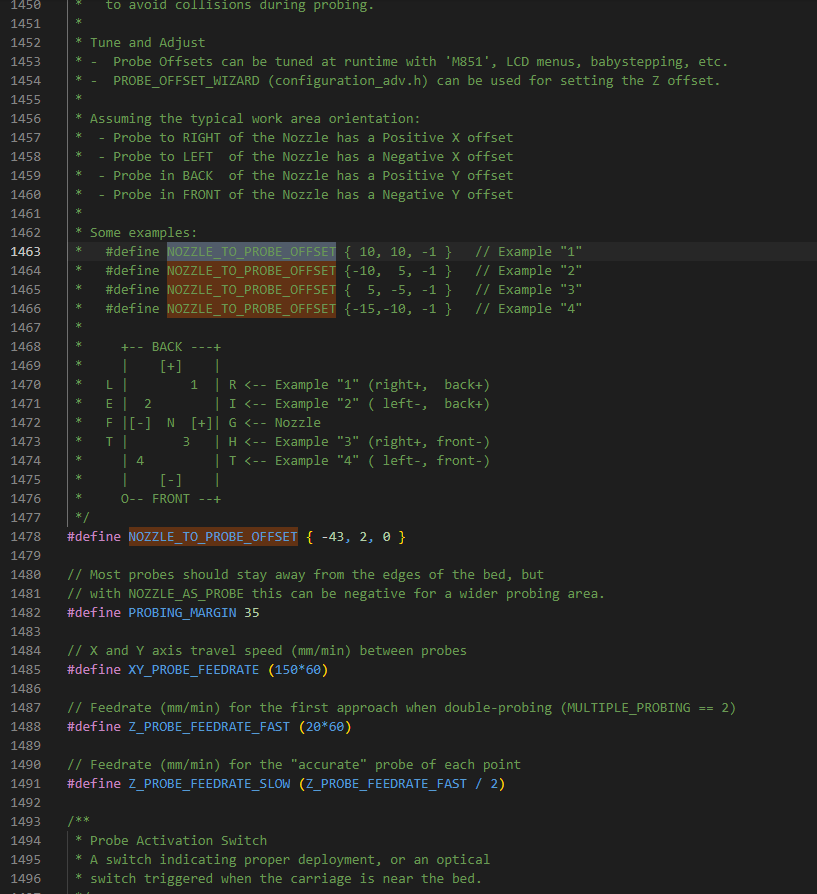Click the word LEFT on line 1458

[198, 156]
